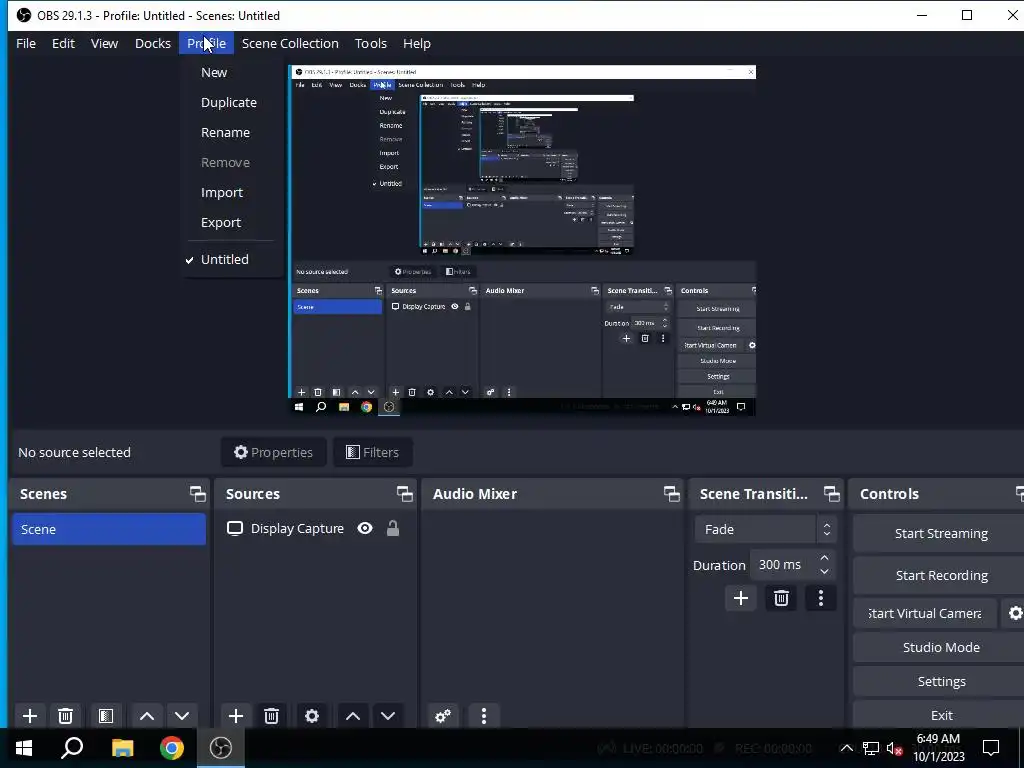The width and height of the screenshot is (1024, 768).
Task: Open the Fade transition dropdown
Action: pyautogui.click(x=765, y=529)
